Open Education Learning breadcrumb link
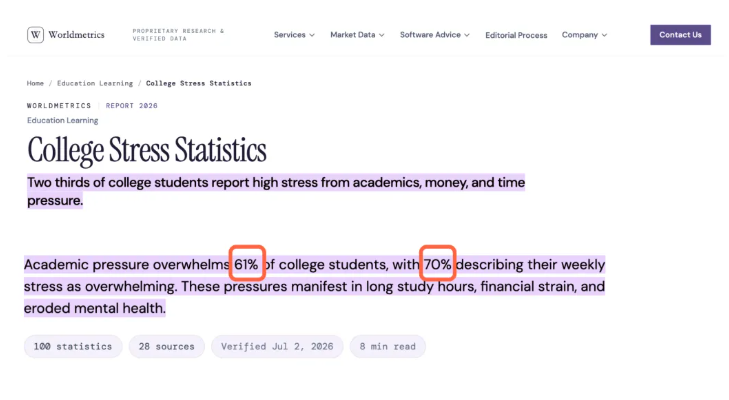Screen dimensions: 729x400 pos(95,83)
